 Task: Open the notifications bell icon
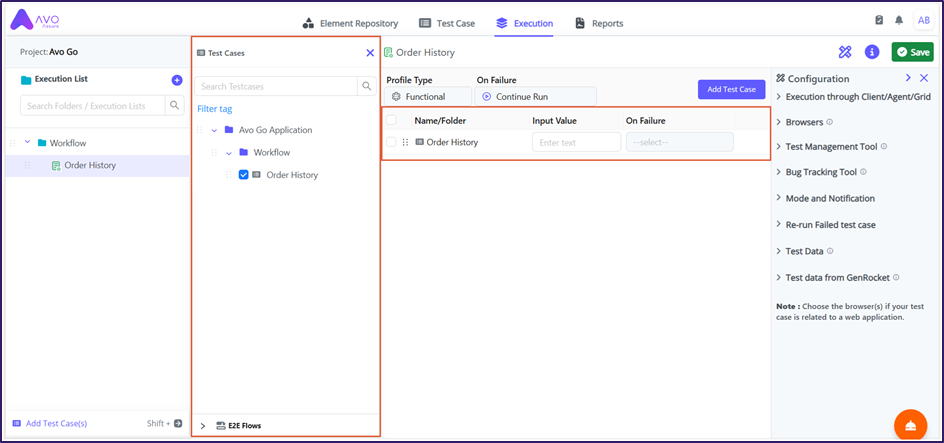click(x=899, y=20)
